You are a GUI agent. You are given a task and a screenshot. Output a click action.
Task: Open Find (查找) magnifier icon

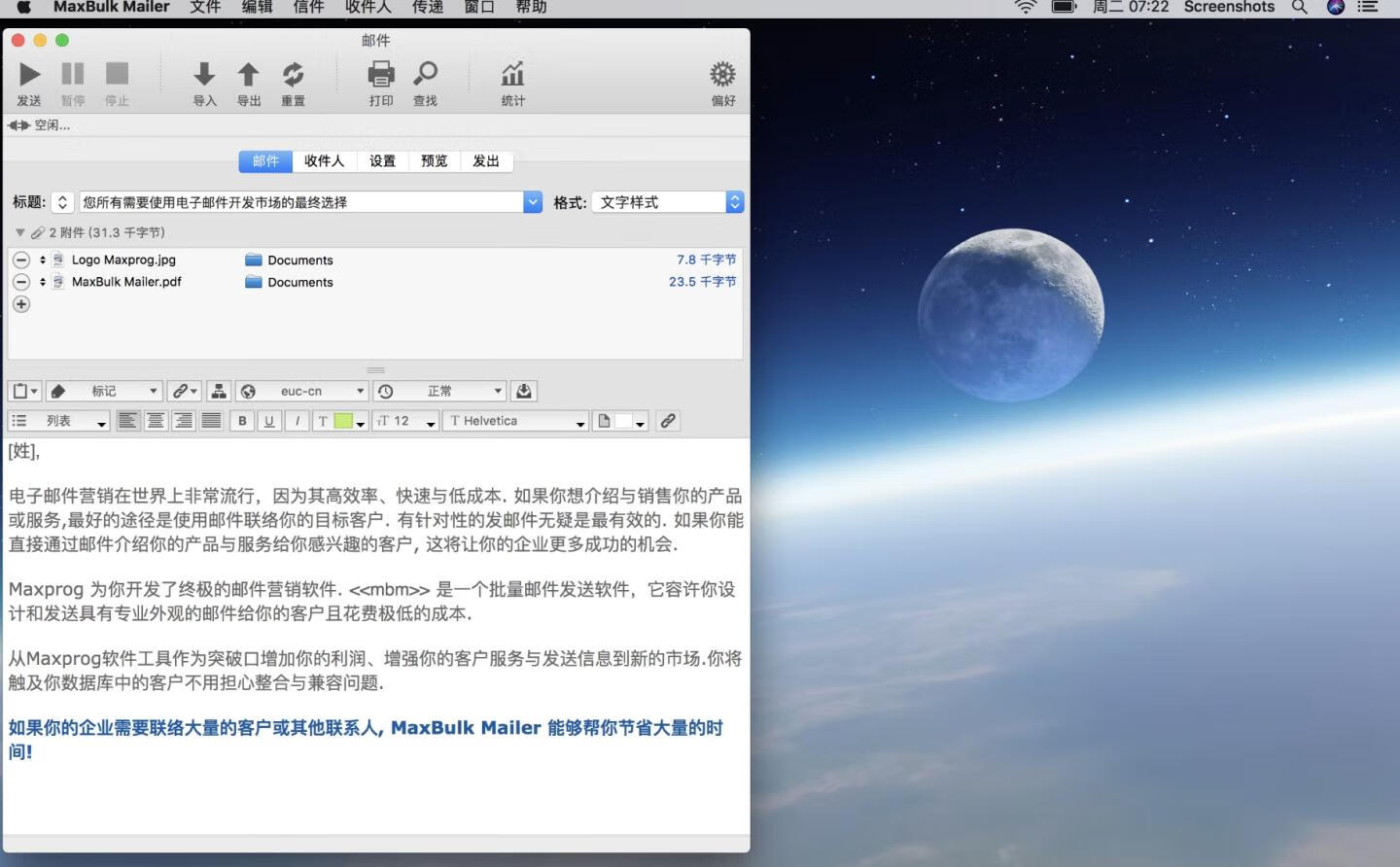pos(425,75)
